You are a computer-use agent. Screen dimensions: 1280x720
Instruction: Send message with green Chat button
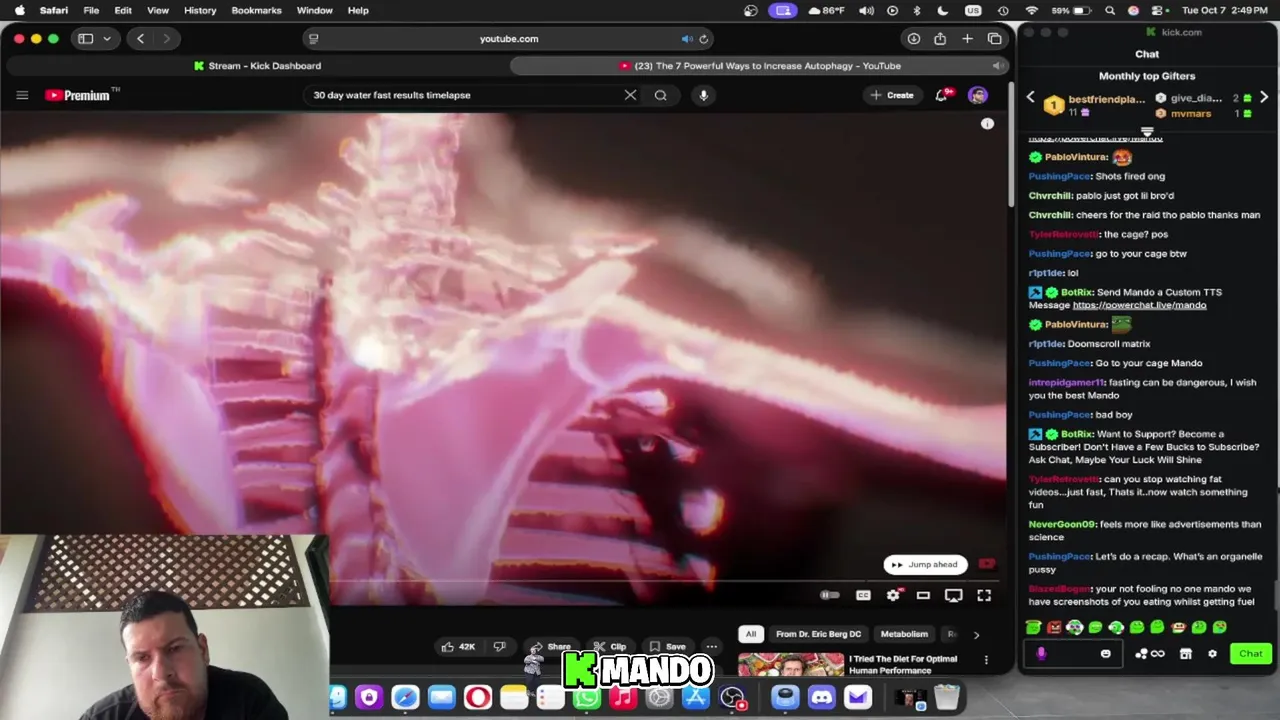point(1251,654)
